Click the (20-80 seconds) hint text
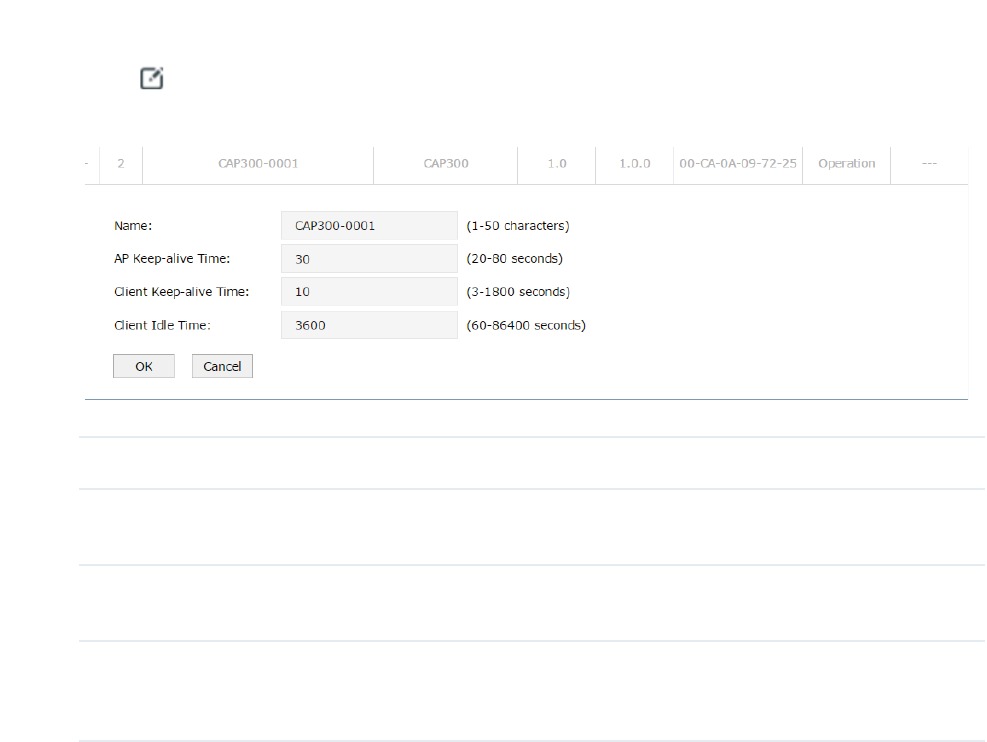Screen dimensions: 987x742 pyautogui.click(x=514, y=259)
